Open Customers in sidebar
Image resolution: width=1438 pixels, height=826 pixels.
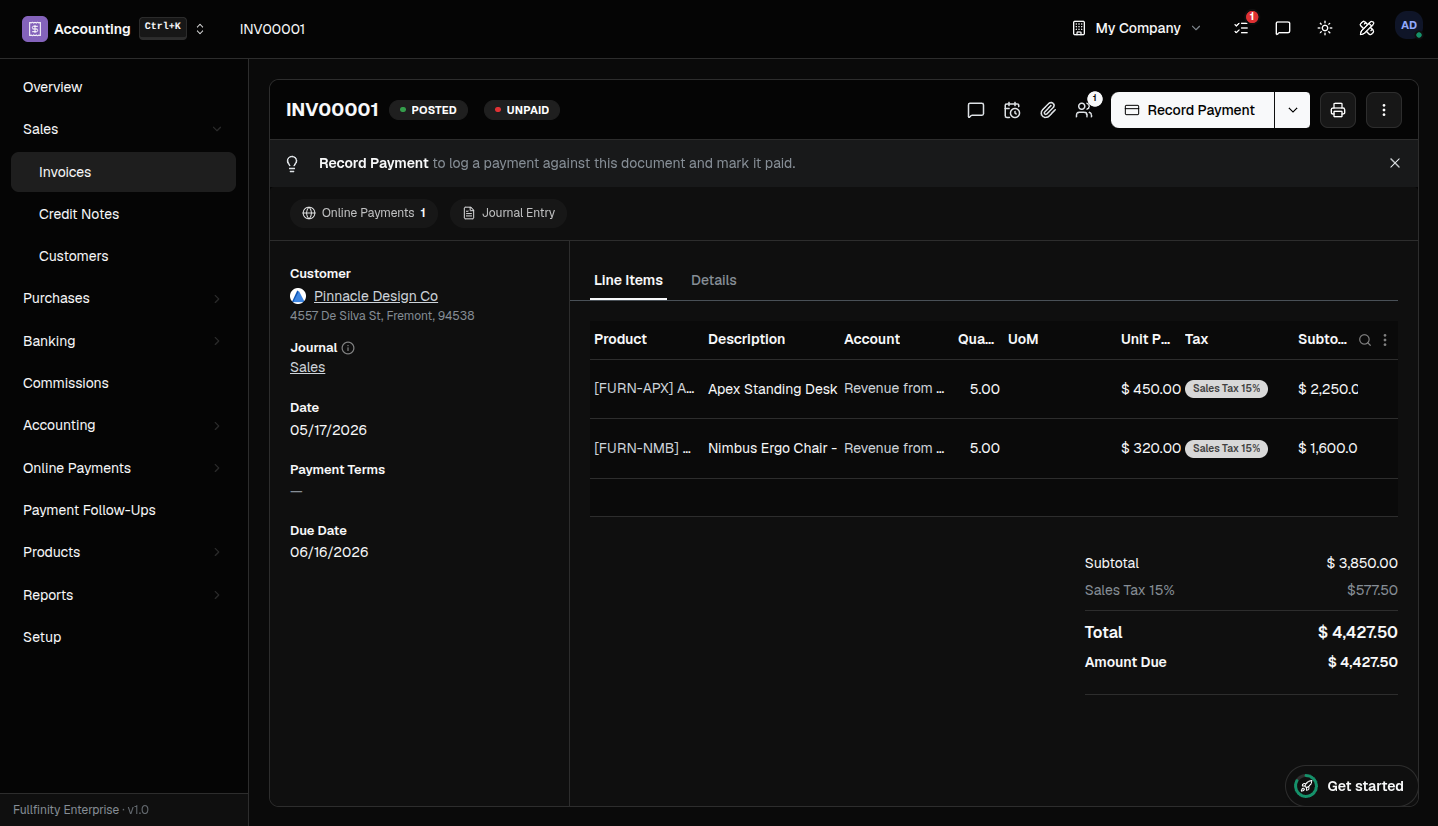(x=123, y=256)
